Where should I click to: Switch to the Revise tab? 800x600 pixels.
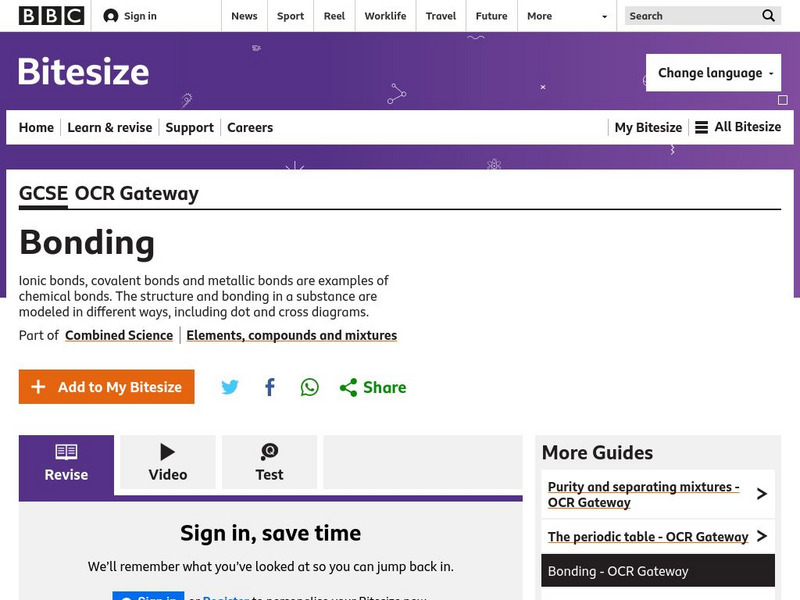[66, 465]
